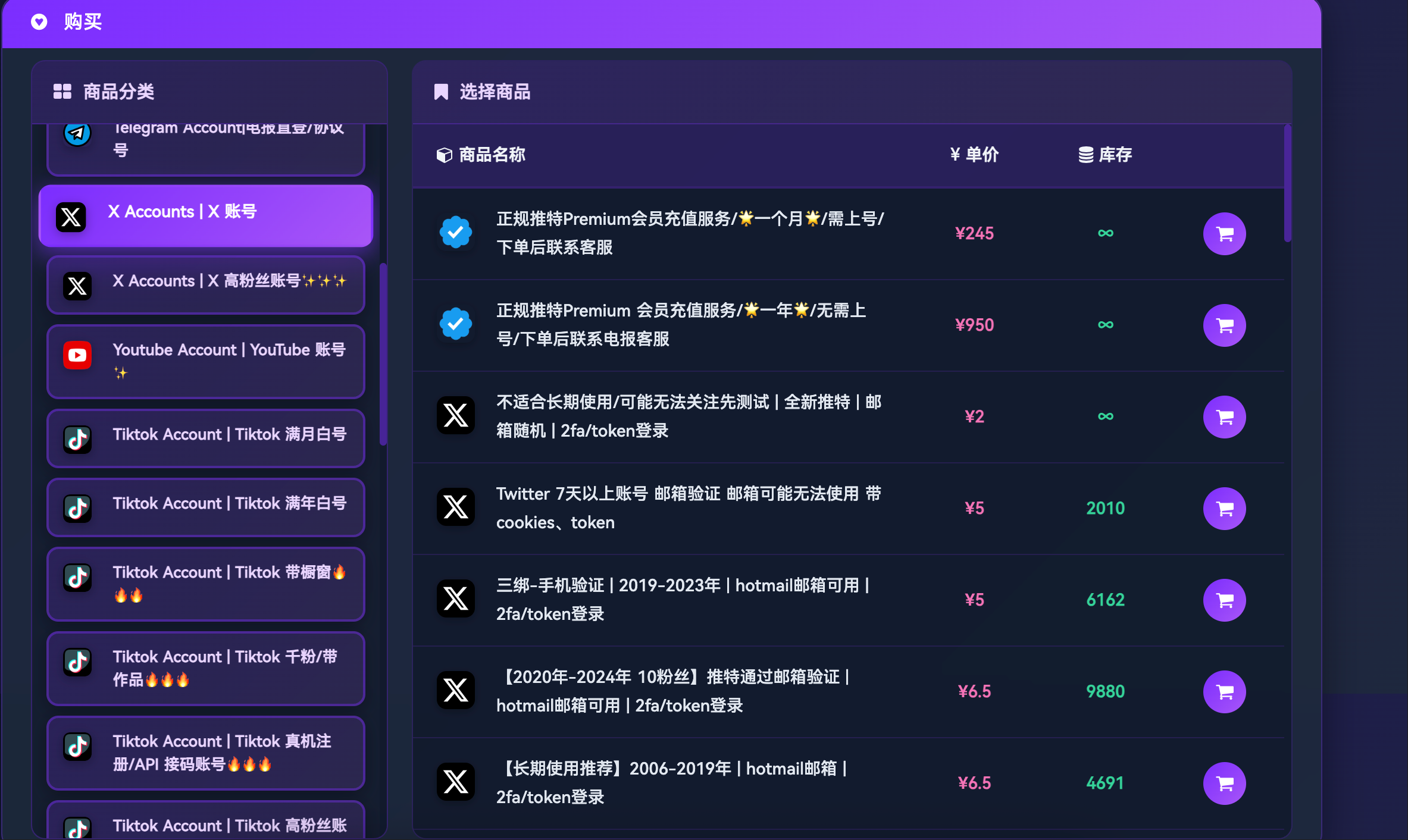Add the 9880-stock 10-follower account to cart
This screenshot has height=840, width=1408.
(x=1224, y=692)
